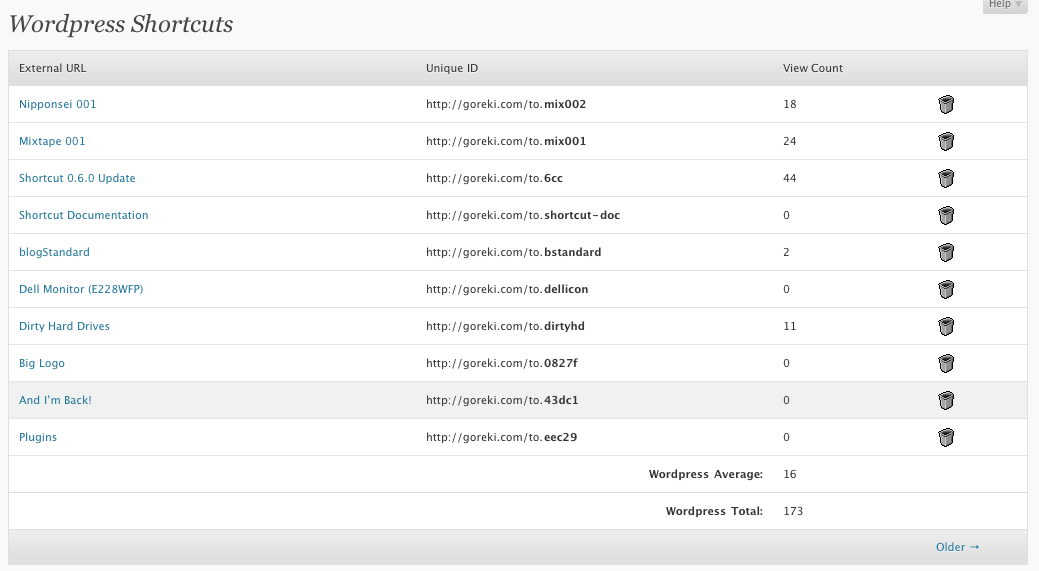Open the Nipponsei 001 link
1039x571 pixels.
point(58,104)
